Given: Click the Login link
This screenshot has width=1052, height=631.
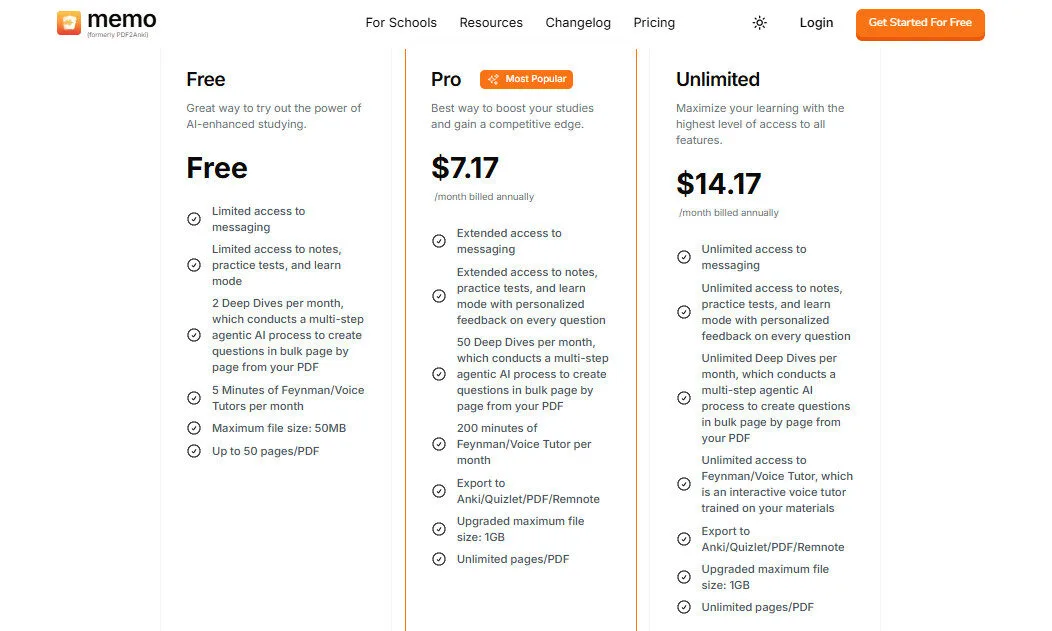Looking at the screenshot, I should pyautogui.click(x=816, y=22).
